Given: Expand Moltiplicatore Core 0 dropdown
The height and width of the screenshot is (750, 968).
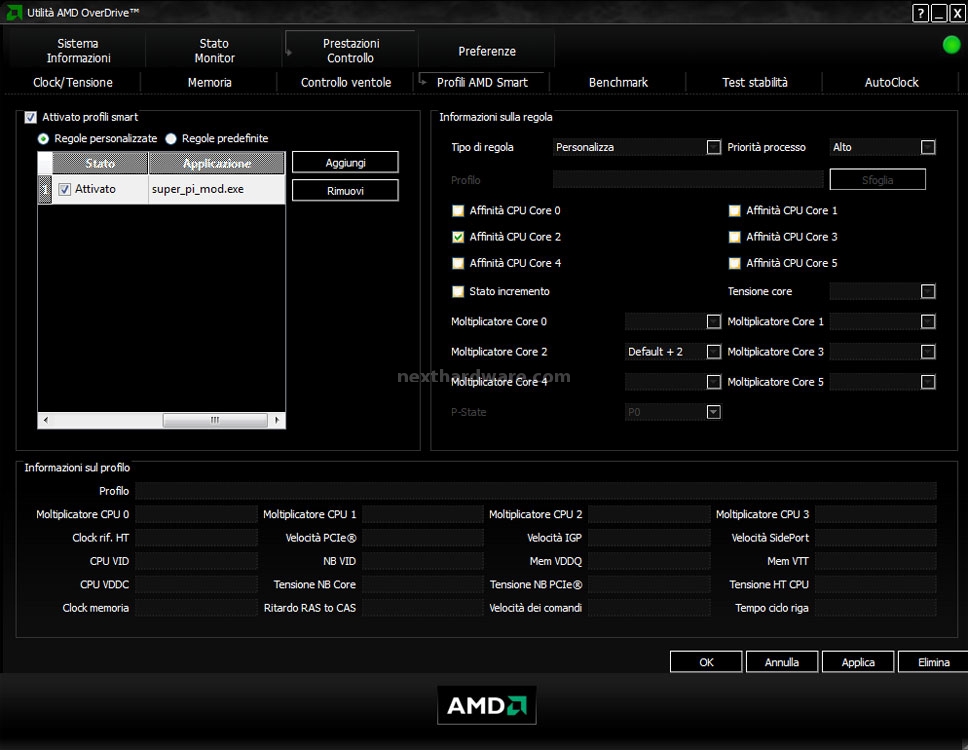Looking at the screenshot, I should (714, 322).
